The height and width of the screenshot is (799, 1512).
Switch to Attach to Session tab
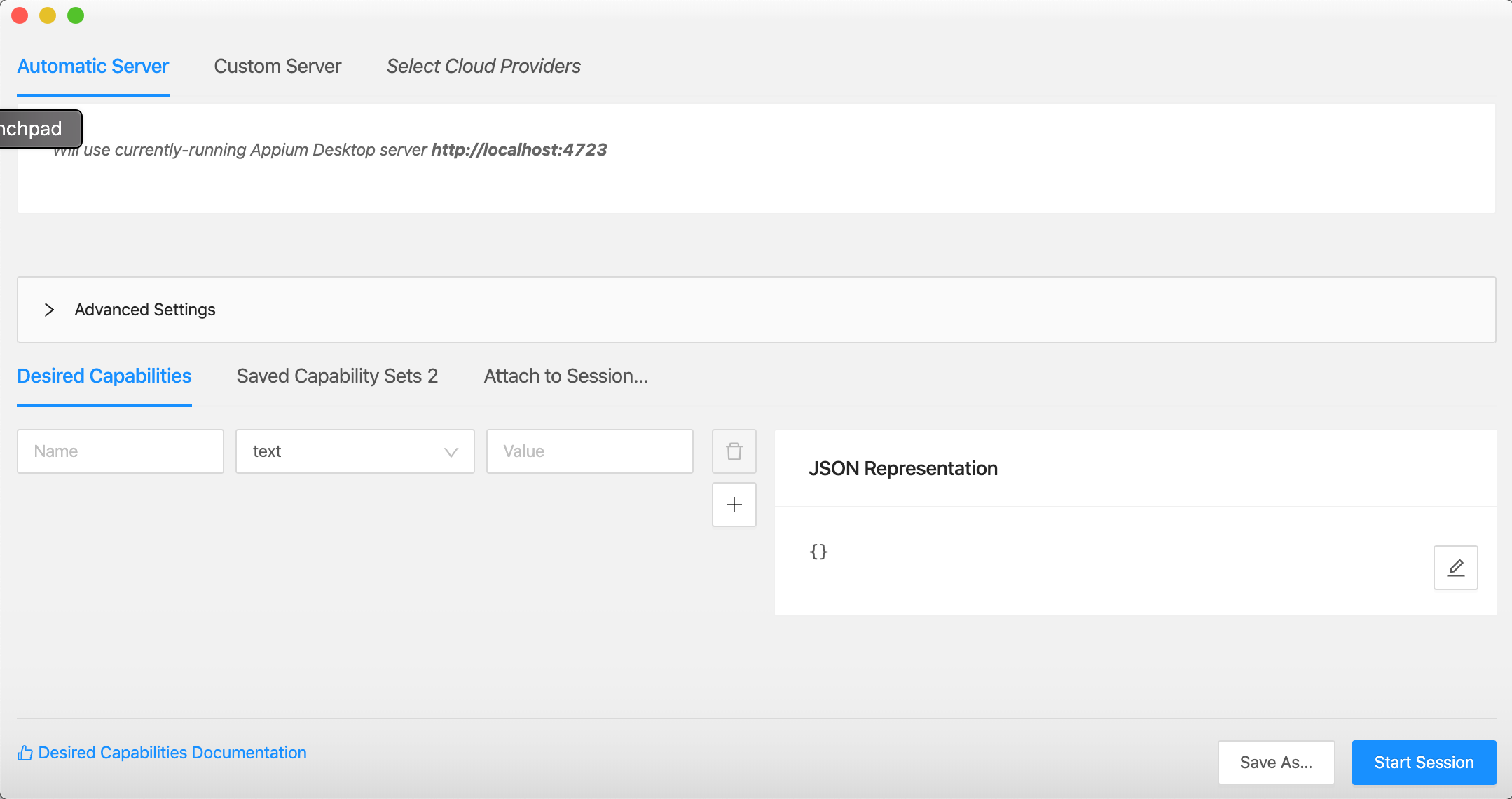(565, 376)
